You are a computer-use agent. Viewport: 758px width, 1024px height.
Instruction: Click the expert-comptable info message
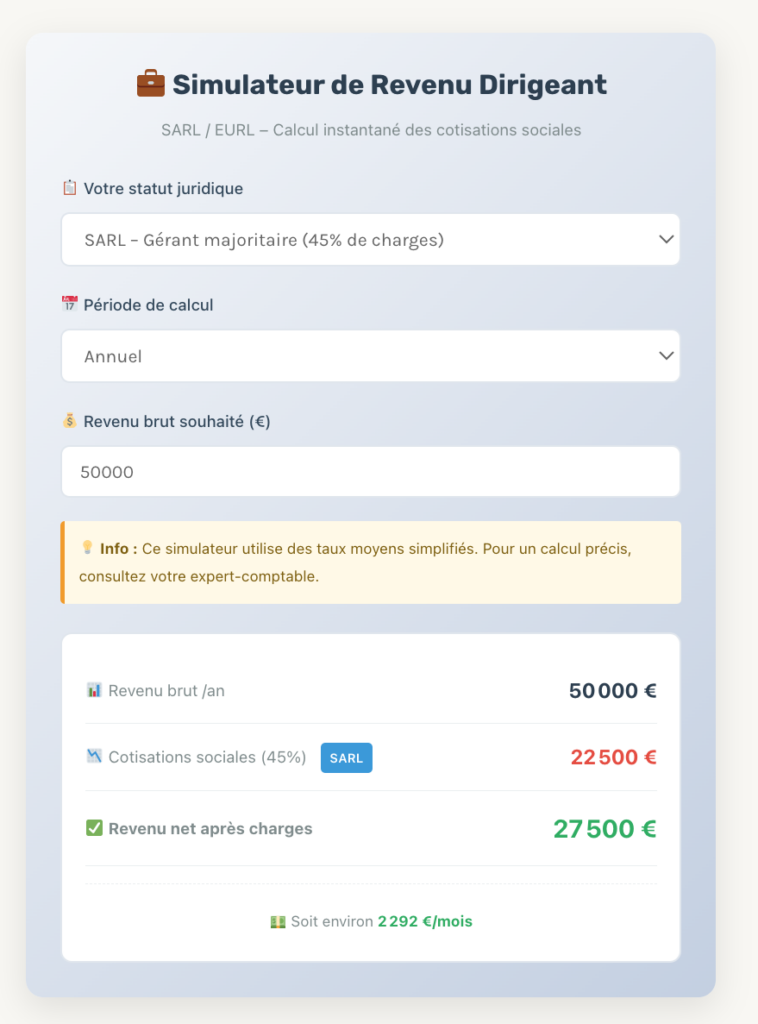370,562
